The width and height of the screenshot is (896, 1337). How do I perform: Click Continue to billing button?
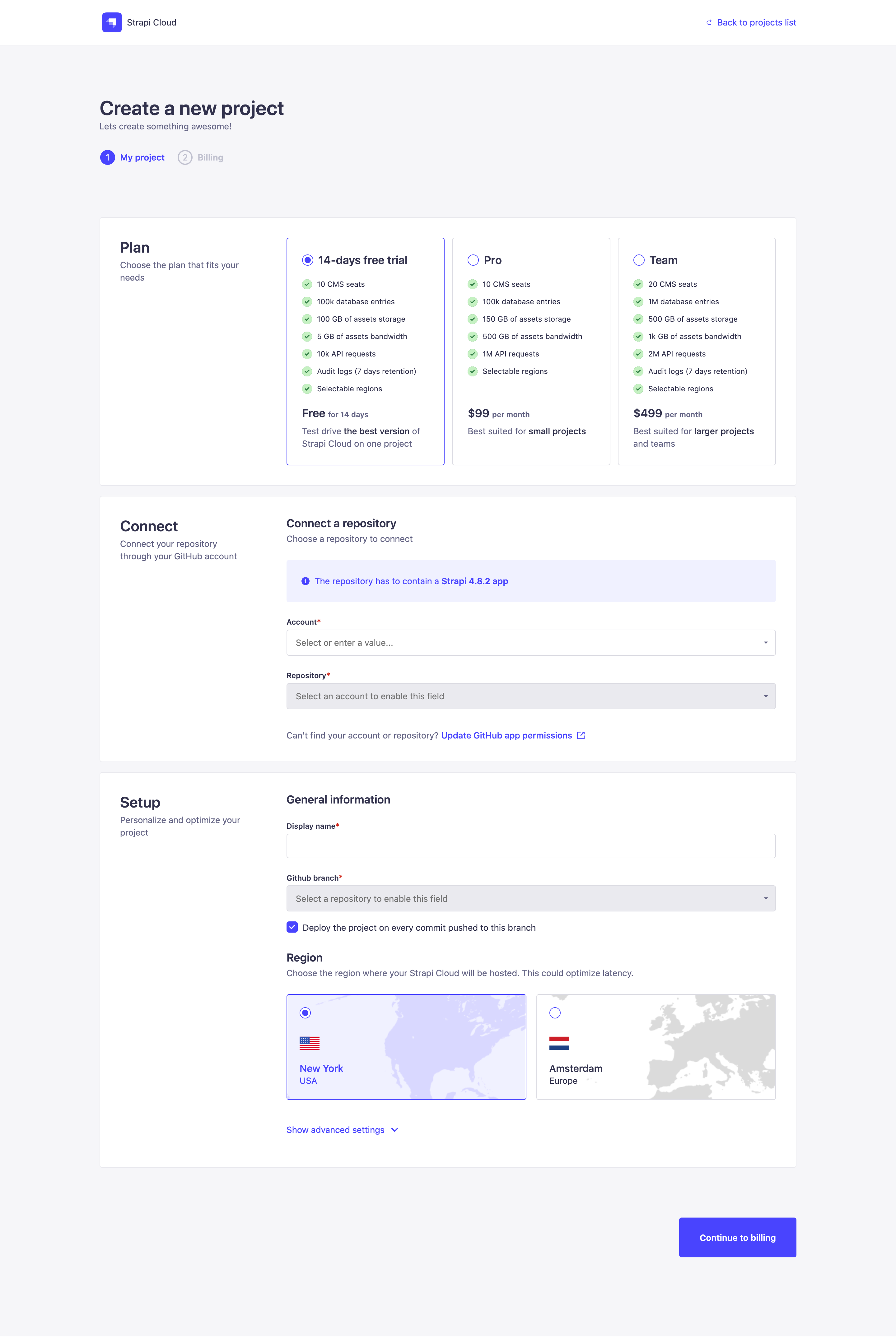click(x=737, y=1237)
